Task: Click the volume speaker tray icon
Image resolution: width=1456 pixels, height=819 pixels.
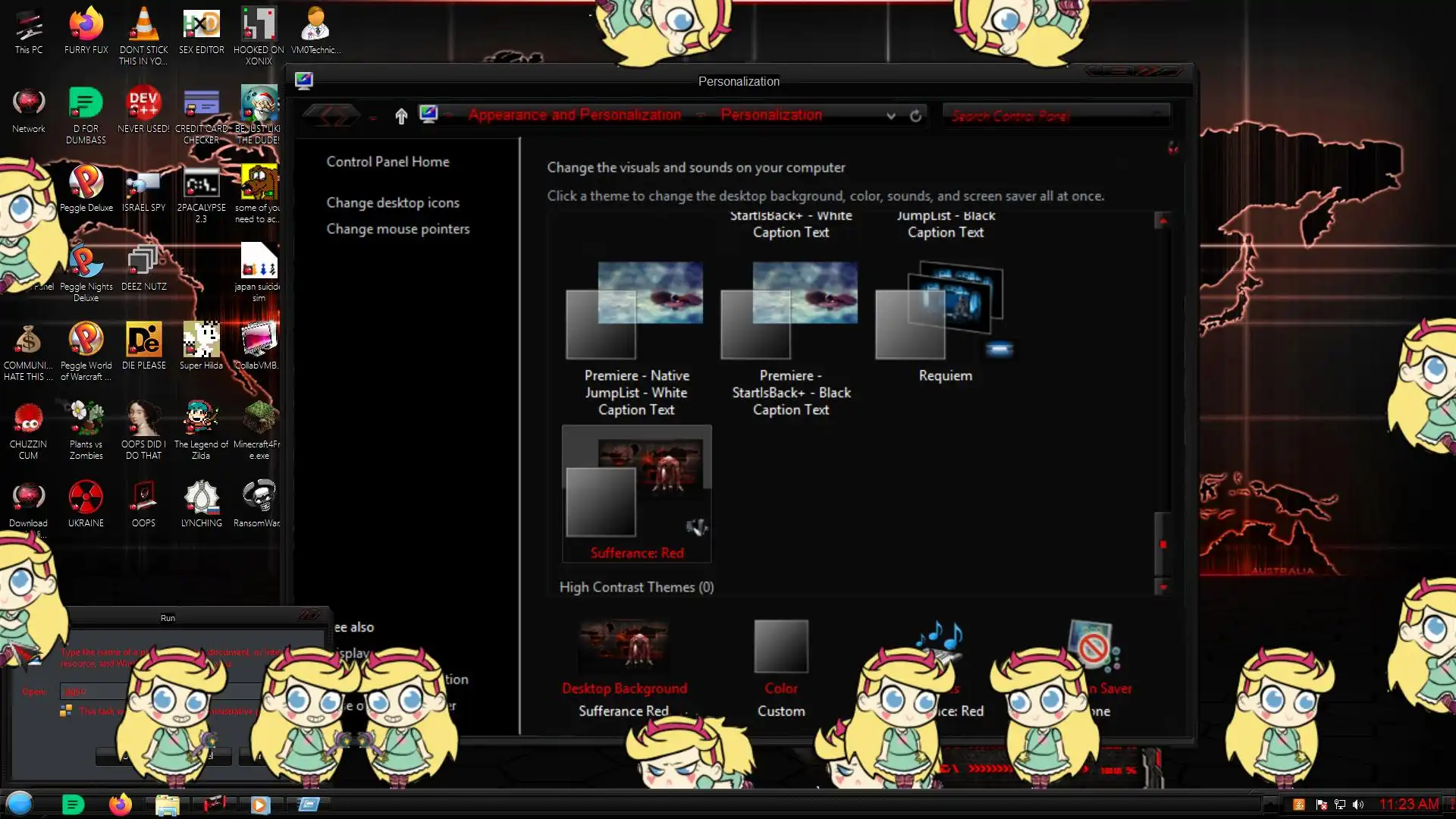Action: (x=1358, y=805)
